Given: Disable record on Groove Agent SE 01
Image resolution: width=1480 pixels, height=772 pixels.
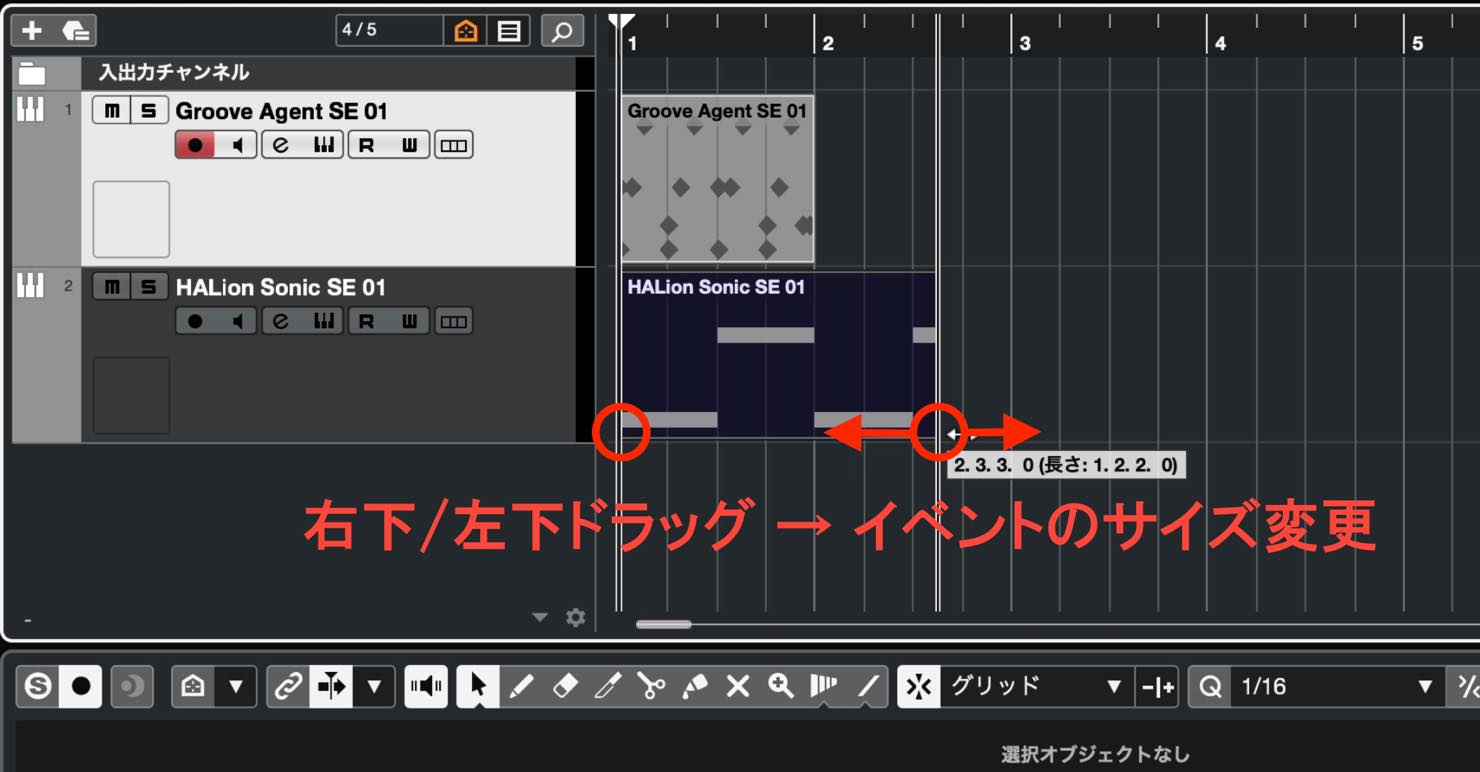Looking at the screenshot, I should coord(195,145).
